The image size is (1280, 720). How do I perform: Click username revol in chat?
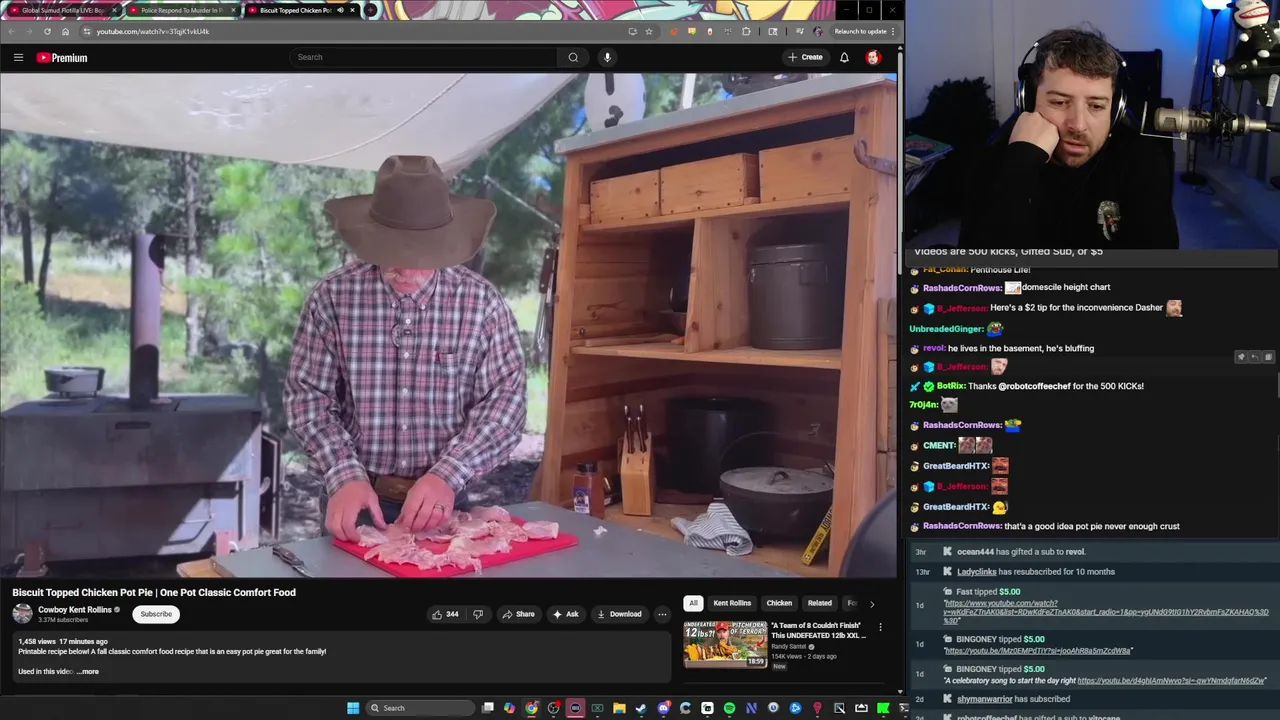click(x=933, y=348)
